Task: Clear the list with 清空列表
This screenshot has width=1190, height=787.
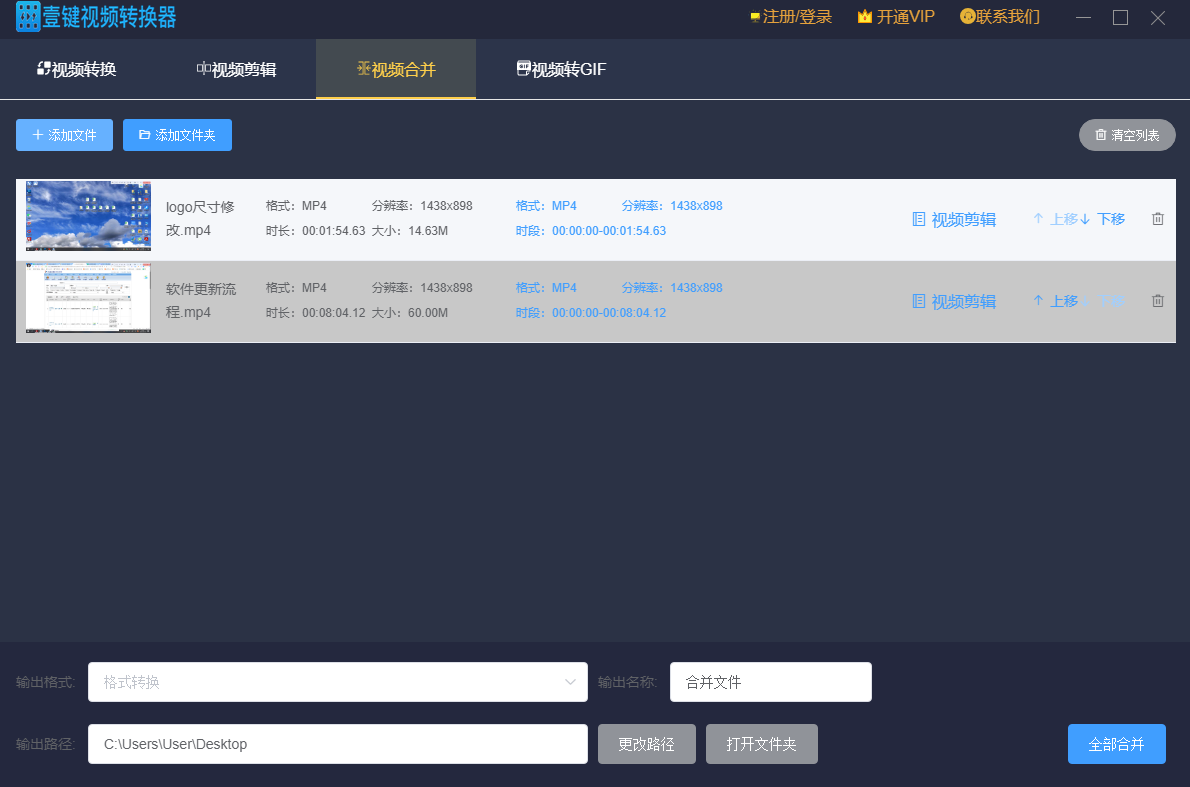Action: point(1127,135)
